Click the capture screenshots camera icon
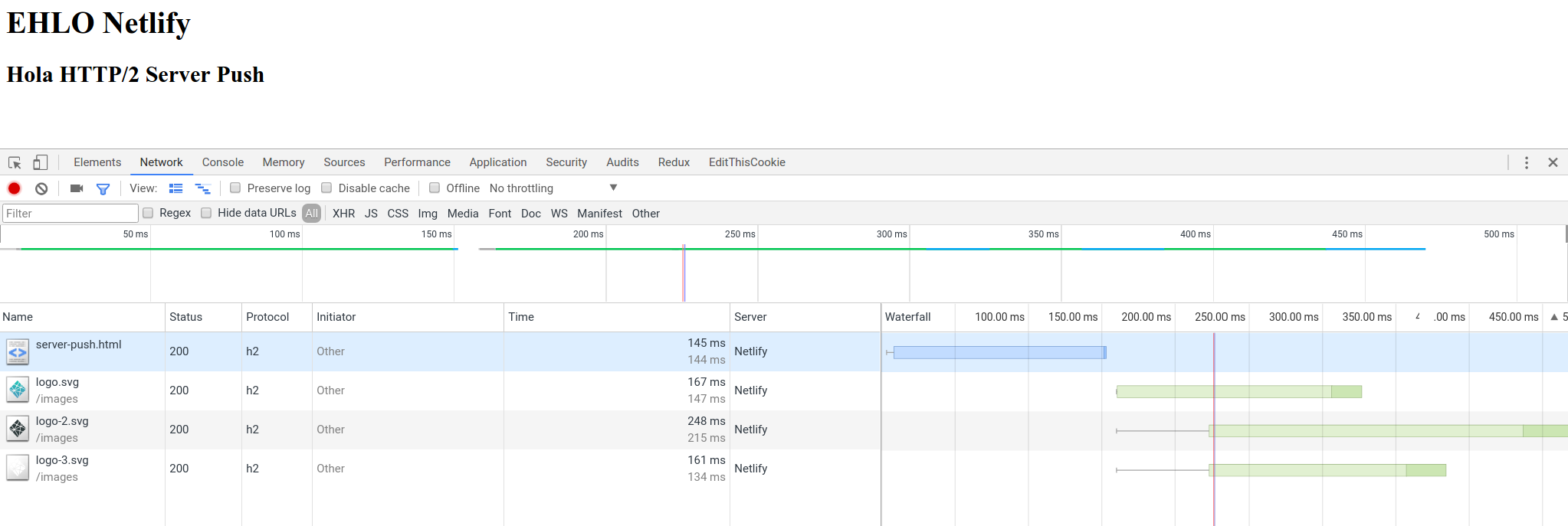This screenshot has height=526, width=1568. (77, 188)
